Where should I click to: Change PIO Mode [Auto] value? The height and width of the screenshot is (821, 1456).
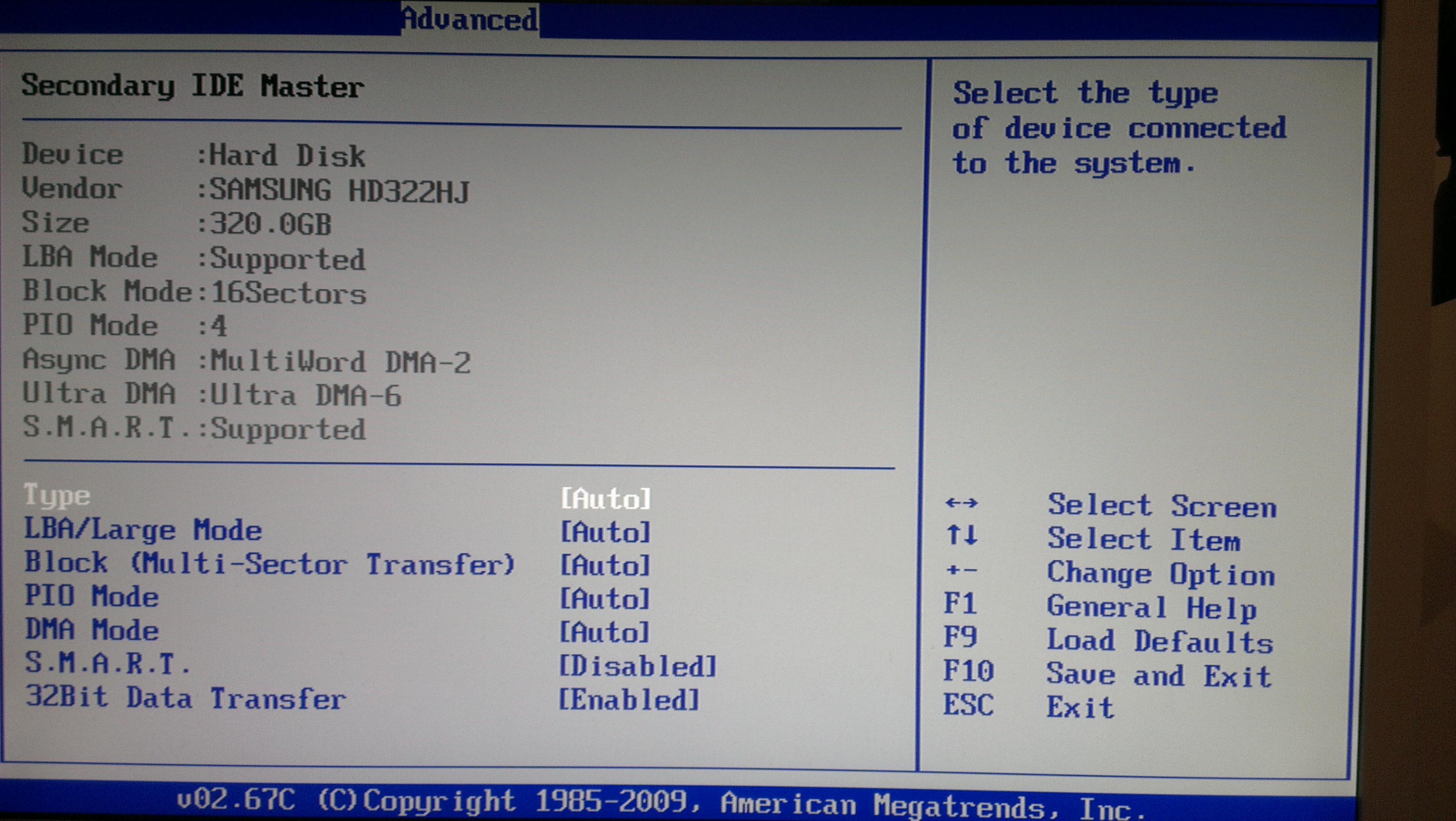[x=605, y=599]
